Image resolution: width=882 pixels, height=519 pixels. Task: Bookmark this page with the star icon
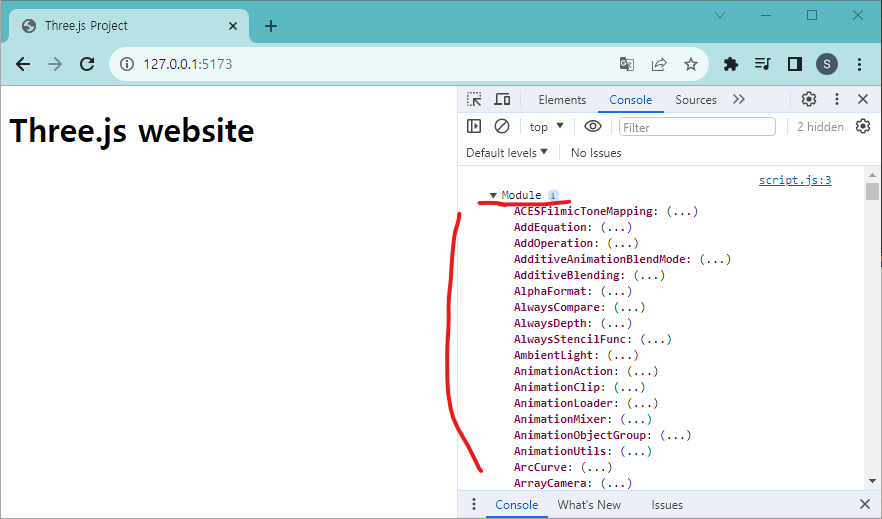tap(691, 64)
